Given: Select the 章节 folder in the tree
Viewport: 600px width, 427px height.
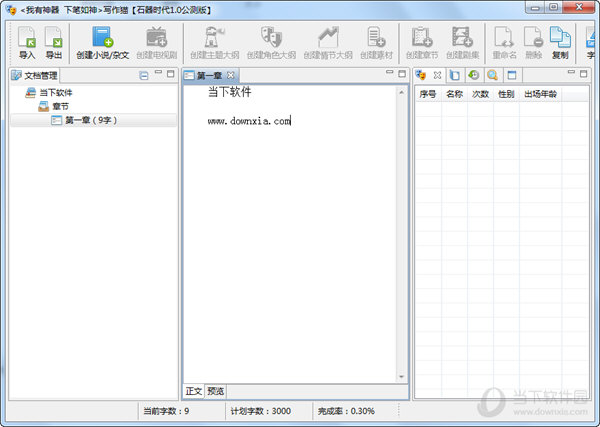Looking at the screenshot, I should tap(54, 106).
